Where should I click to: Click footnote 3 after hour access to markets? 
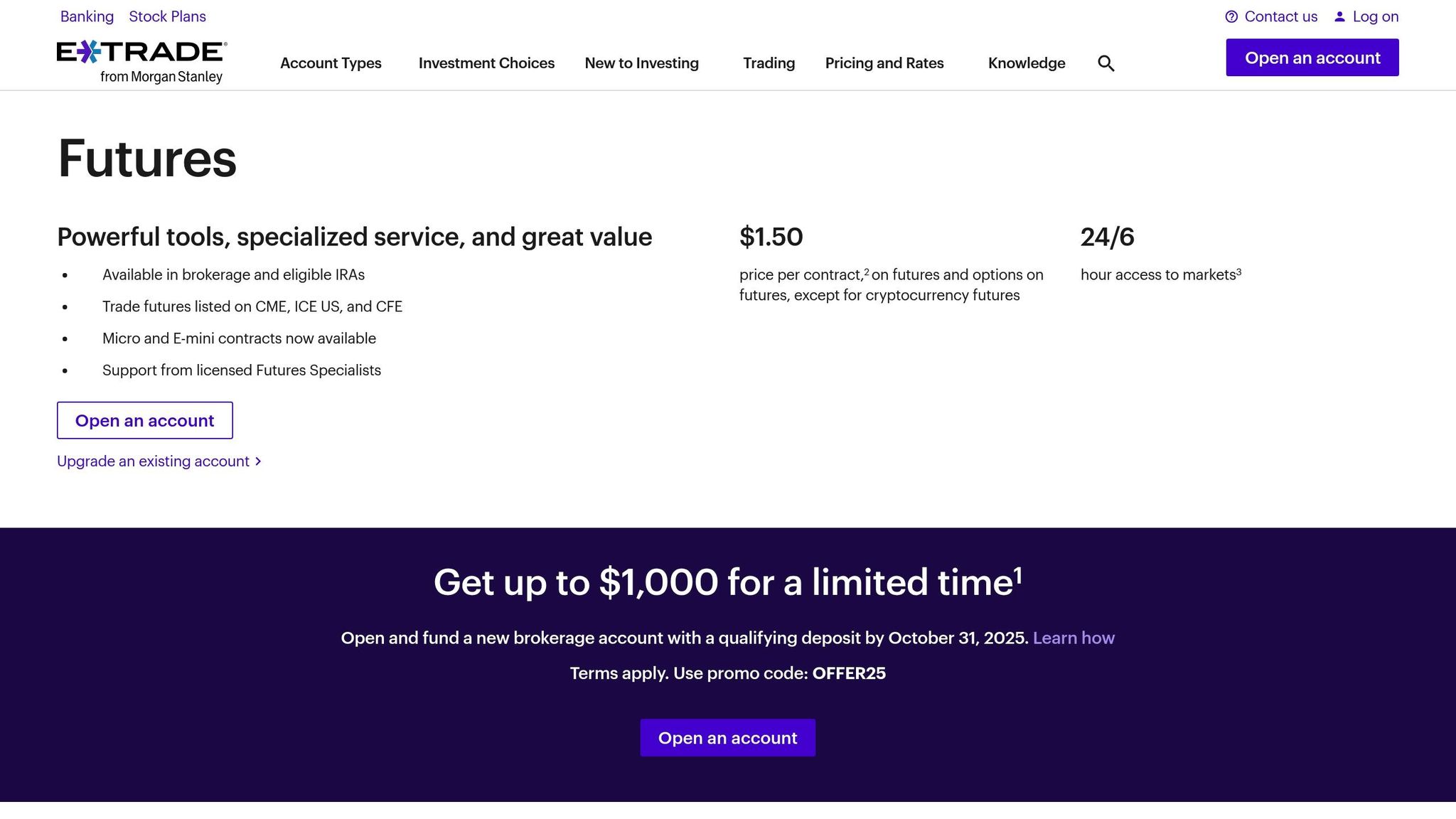coord(1238,272)
